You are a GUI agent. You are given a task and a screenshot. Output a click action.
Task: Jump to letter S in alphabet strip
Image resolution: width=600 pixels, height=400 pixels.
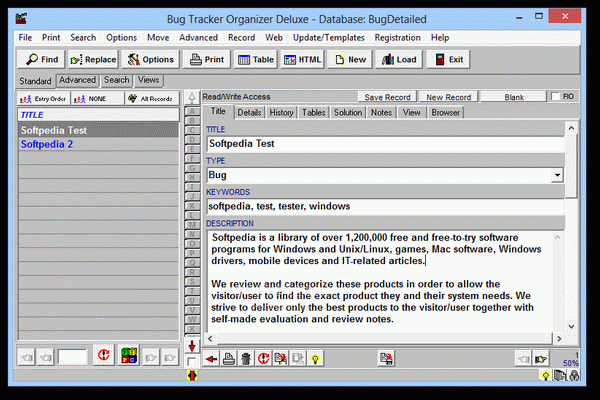coord(192,281)
